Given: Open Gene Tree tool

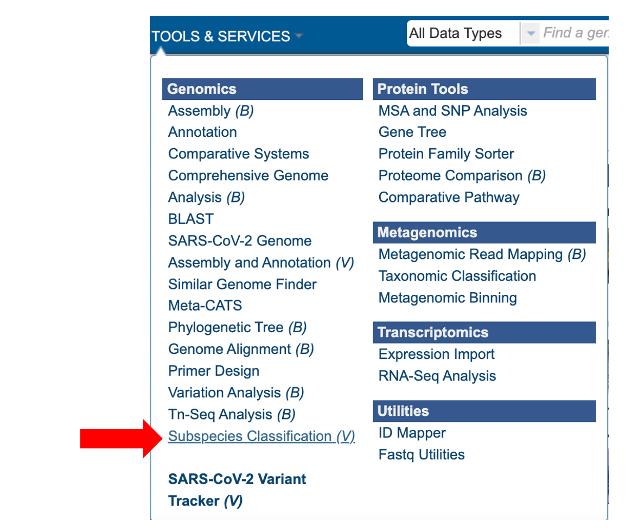Looking at the screenshot, I should coord(412,132).
